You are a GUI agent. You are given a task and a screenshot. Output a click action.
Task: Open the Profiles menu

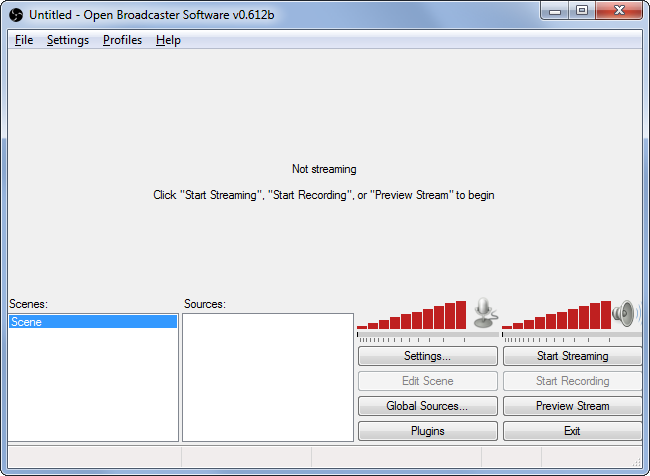[122, 40]
